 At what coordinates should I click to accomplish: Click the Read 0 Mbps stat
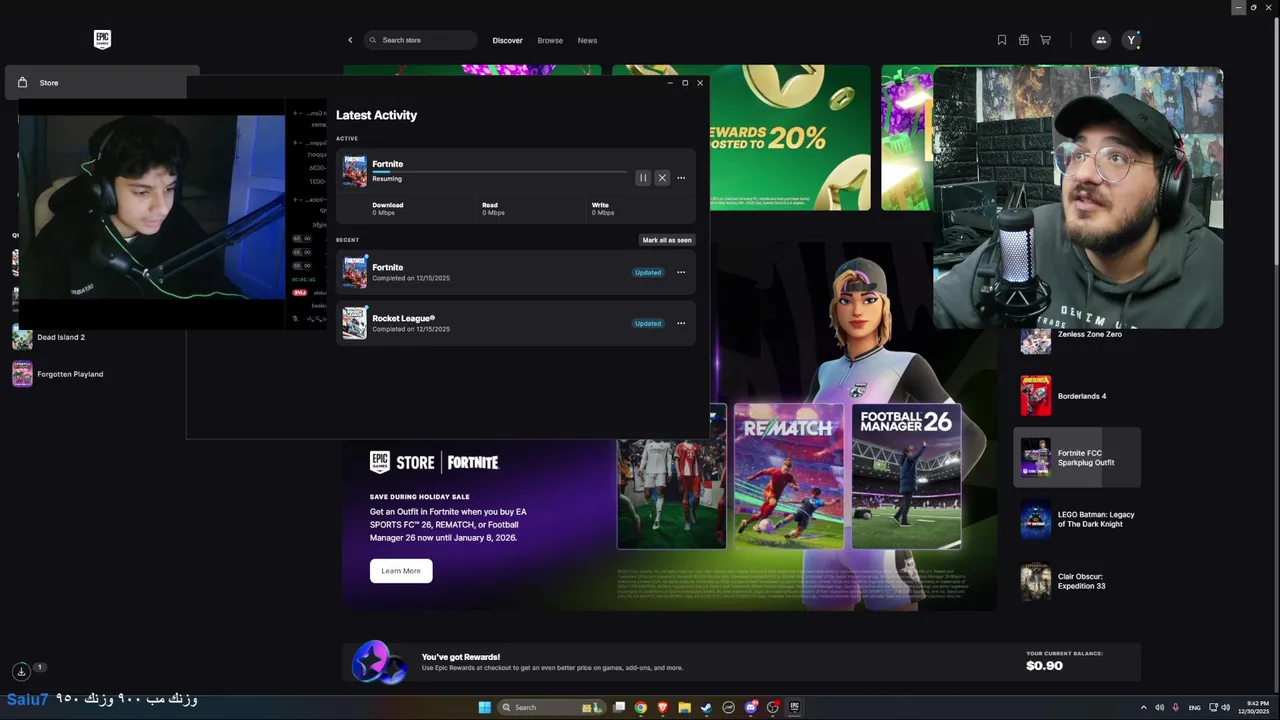click(x=493, y=209)
